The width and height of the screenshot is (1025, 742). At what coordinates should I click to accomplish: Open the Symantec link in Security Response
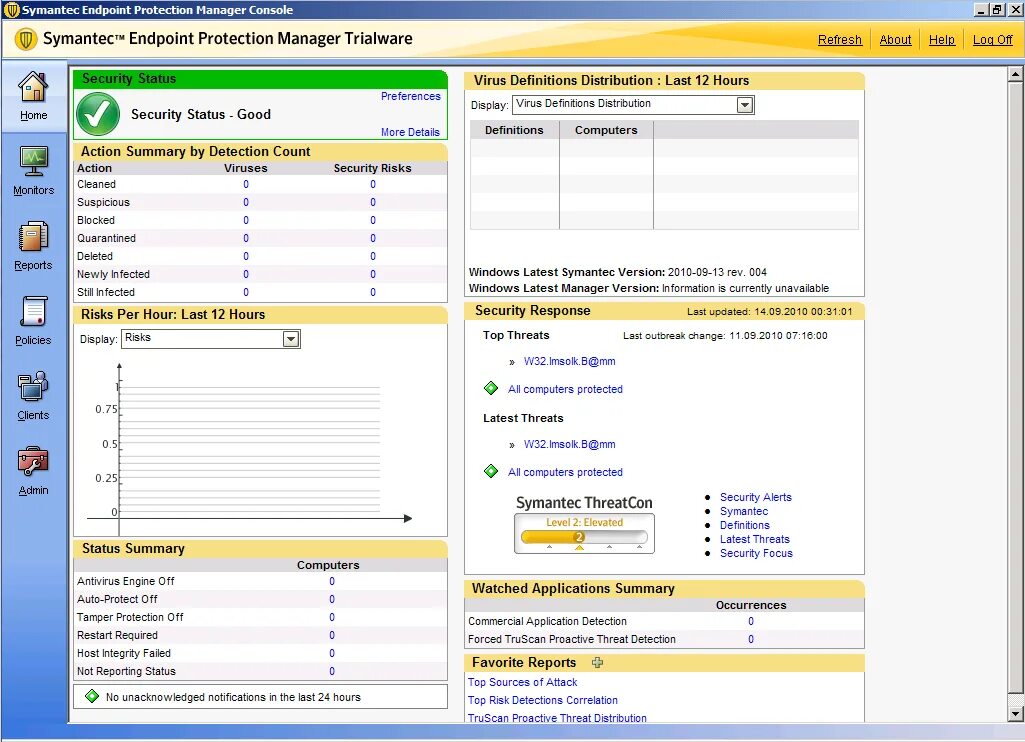coord(744,511)
